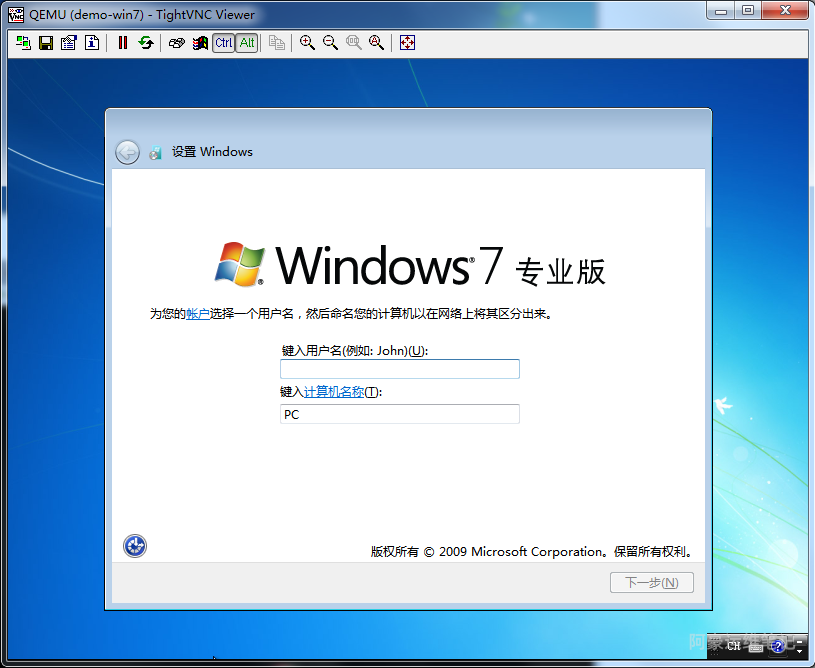Screen dimensions: 815x668
Task: Zoom in the remote view
Action: [307, 43]
